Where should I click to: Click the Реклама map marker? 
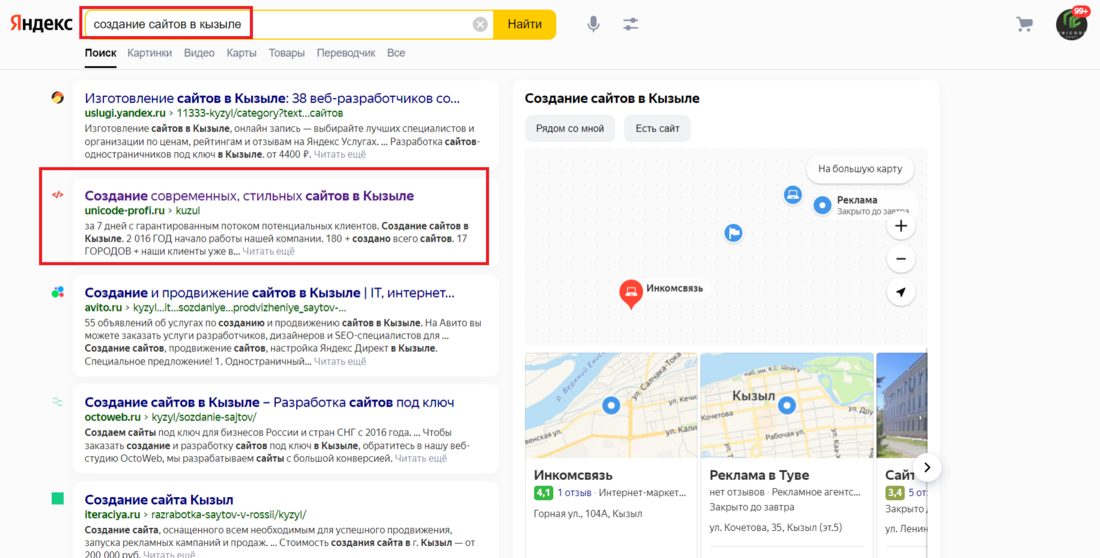point(822,205)
